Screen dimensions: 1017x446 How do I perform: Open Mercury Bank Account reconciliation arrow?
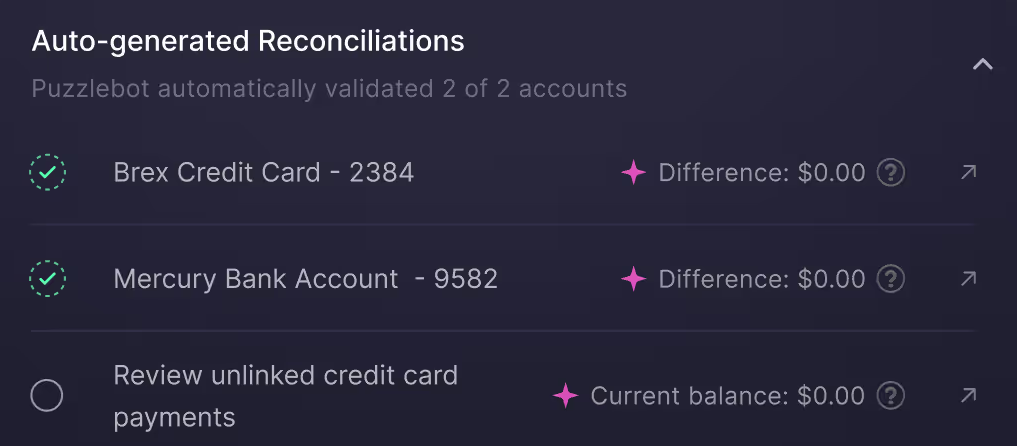(967, 279)
